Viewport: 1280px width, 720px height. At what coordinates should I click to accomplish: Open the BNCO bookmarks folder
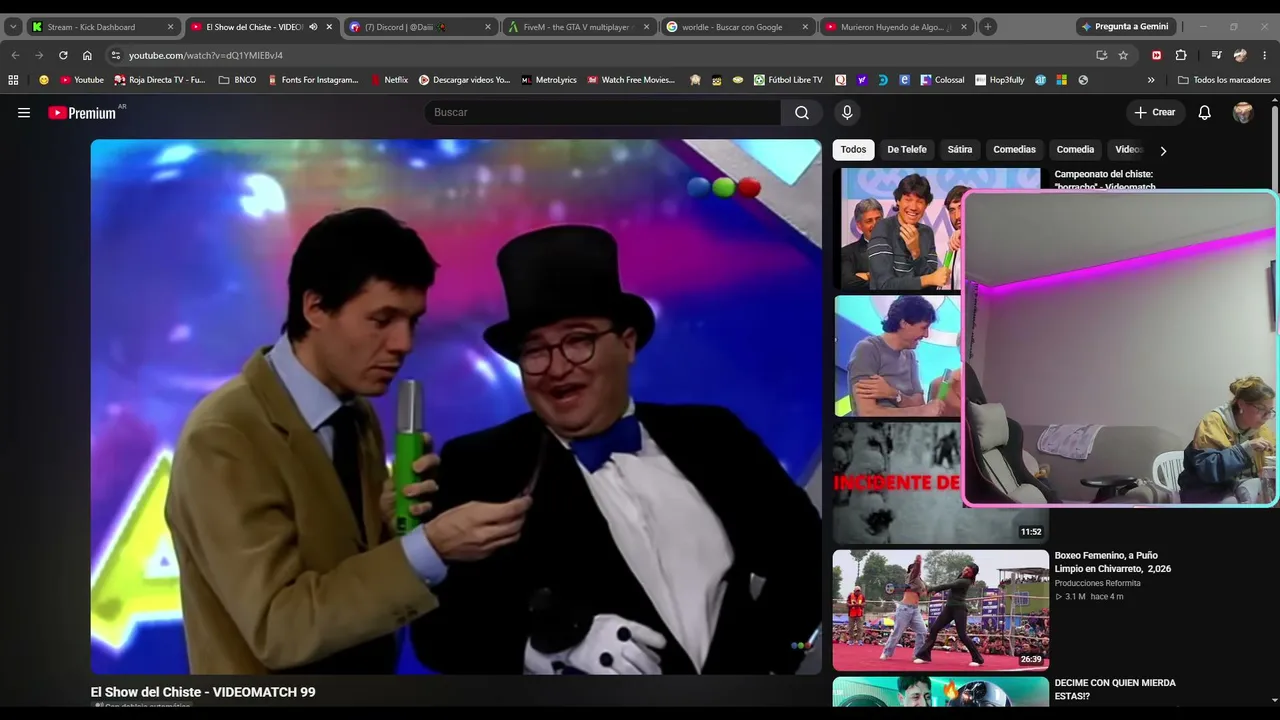pyautogui.click(x=237, y=80)
